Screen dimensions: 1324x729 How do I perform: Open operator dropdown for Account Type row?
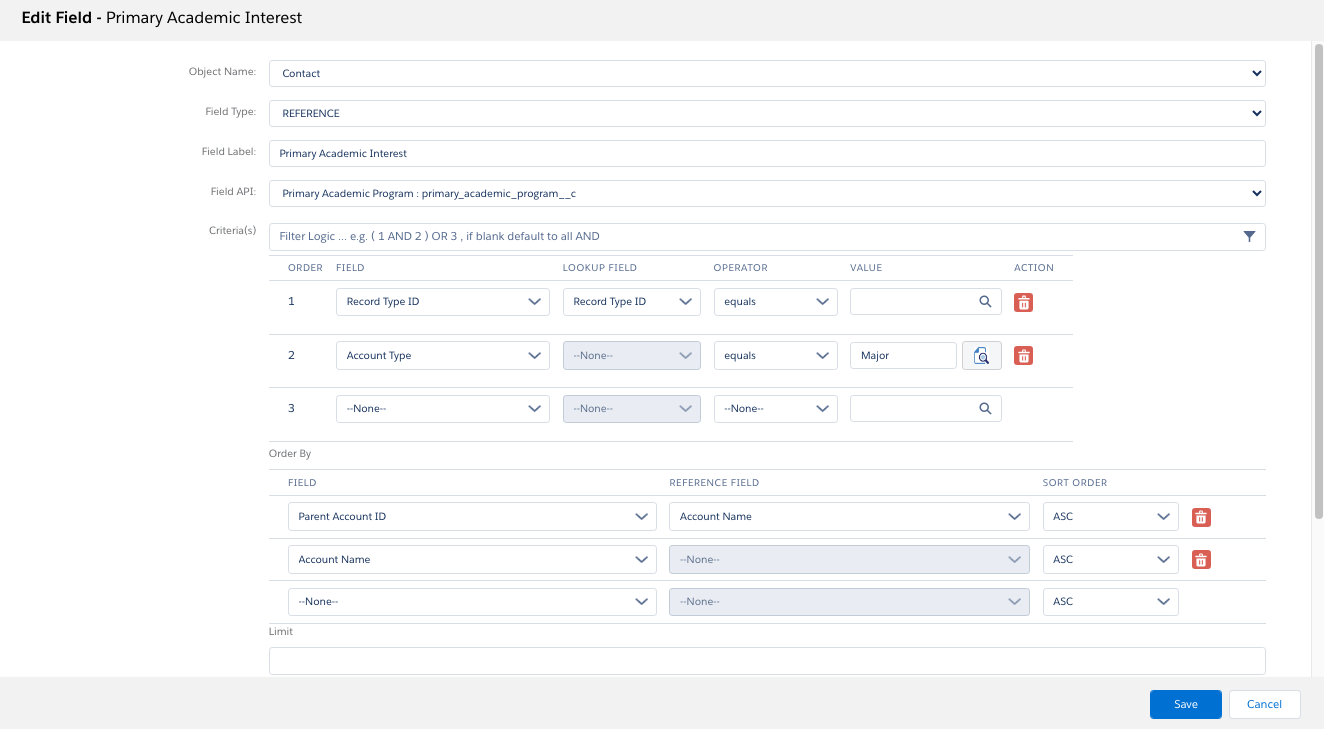(775, 356)
